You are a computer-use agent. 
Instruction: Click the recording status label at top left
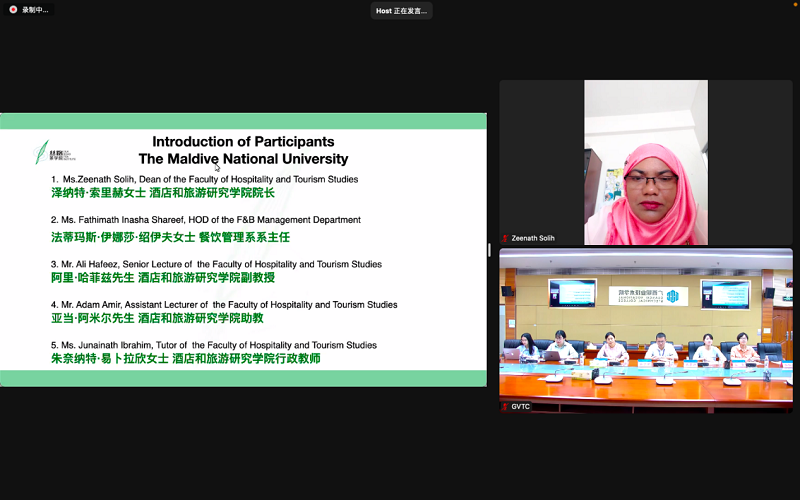pyautogui.click(x=35, y=10)
